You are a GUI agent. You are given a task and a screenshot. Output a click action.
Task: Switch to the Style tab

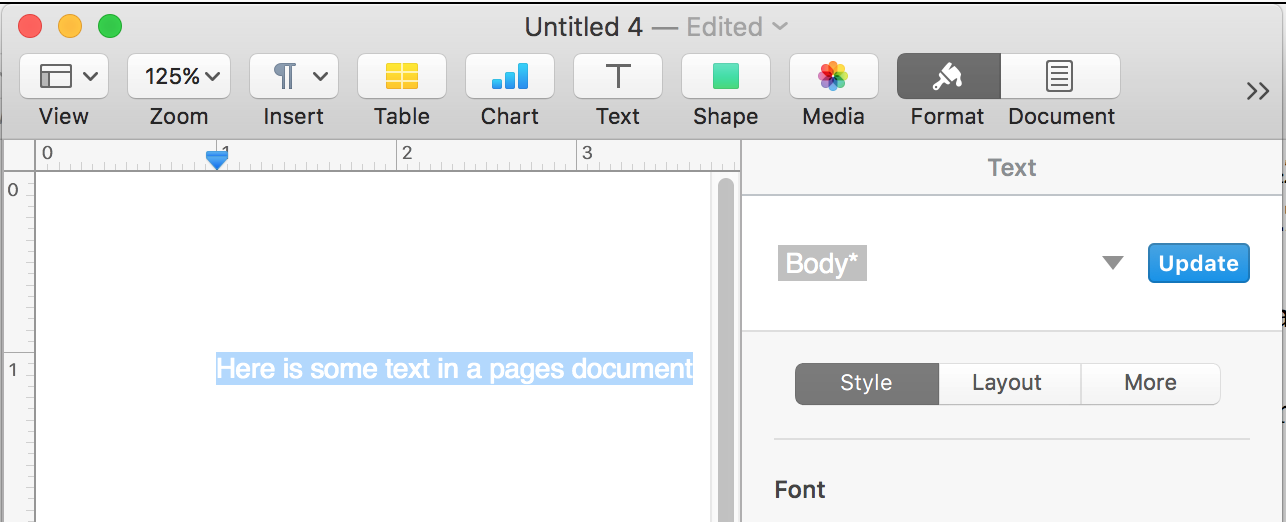[867, 383]
